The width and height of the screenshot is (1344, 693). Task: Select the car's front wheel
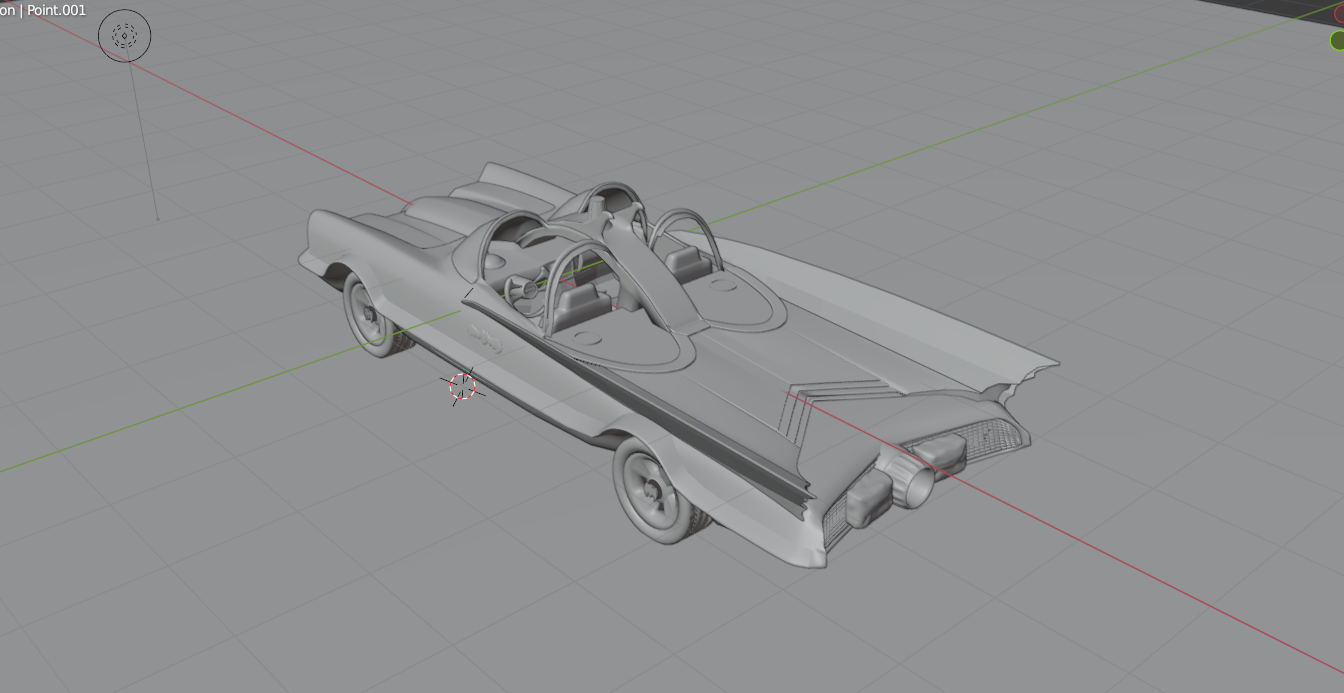point(372,315)
